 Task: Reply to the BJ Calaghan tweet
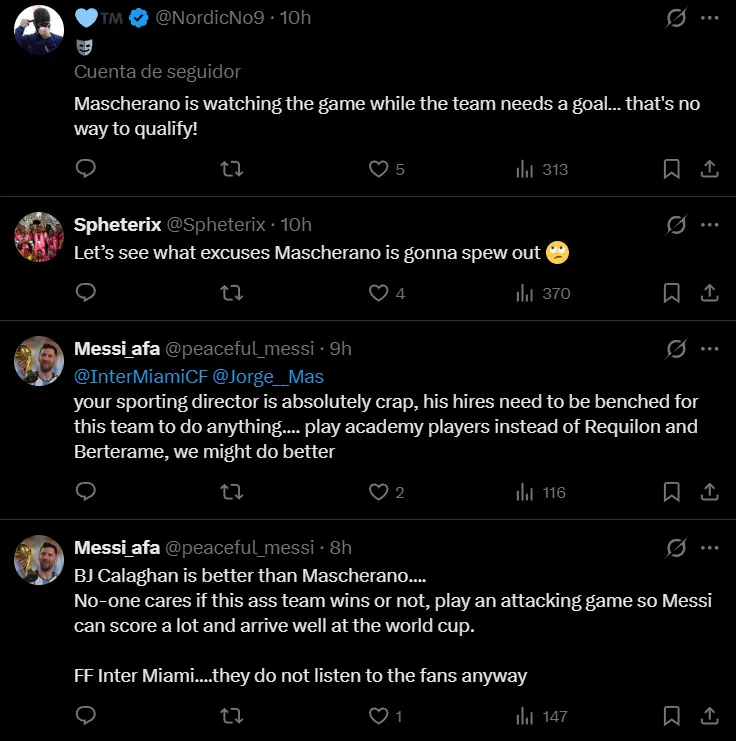(86, 716)
